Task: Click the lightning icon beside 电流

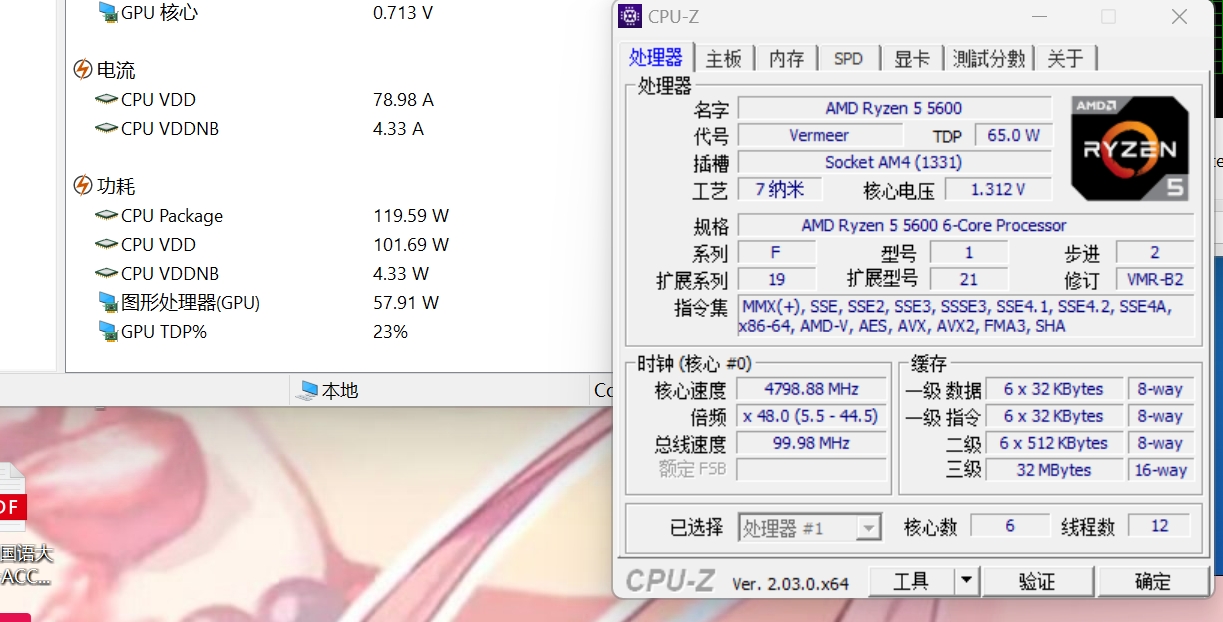Action: coord(83,70)
